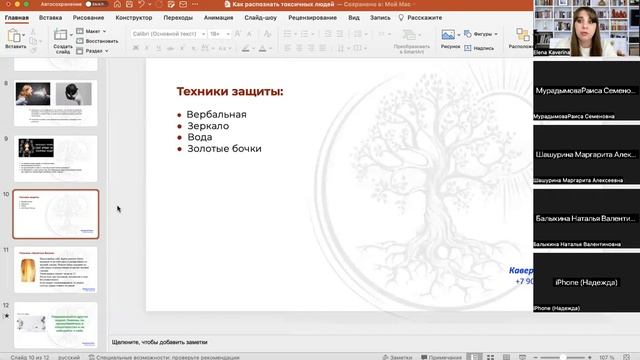Switch to the Слайд-шоу tab

pyautogui.click(x=260, y=18)
